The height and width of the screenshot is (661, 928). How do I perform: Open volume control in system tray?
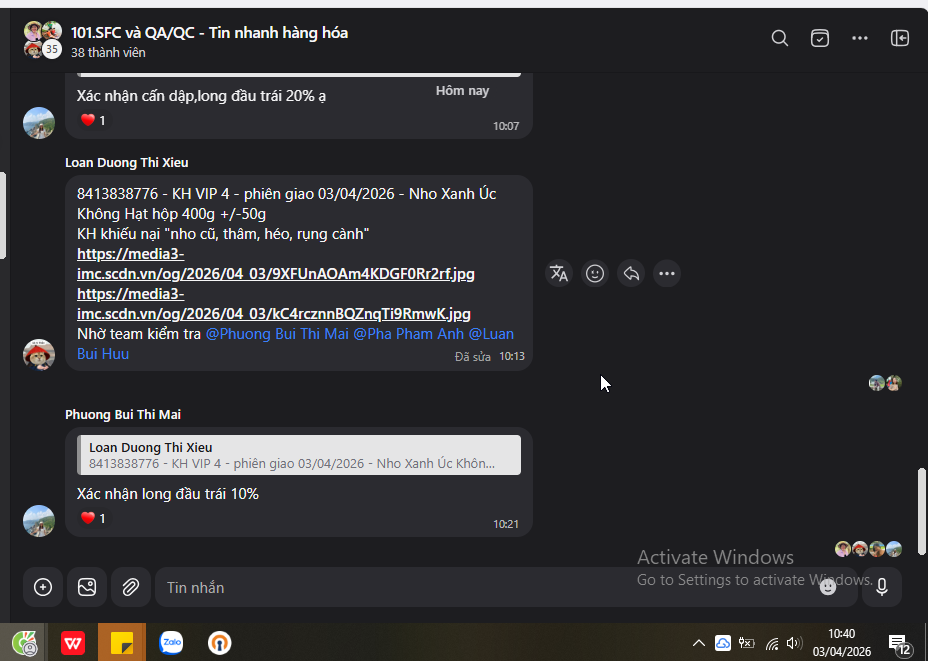[794, 643]
